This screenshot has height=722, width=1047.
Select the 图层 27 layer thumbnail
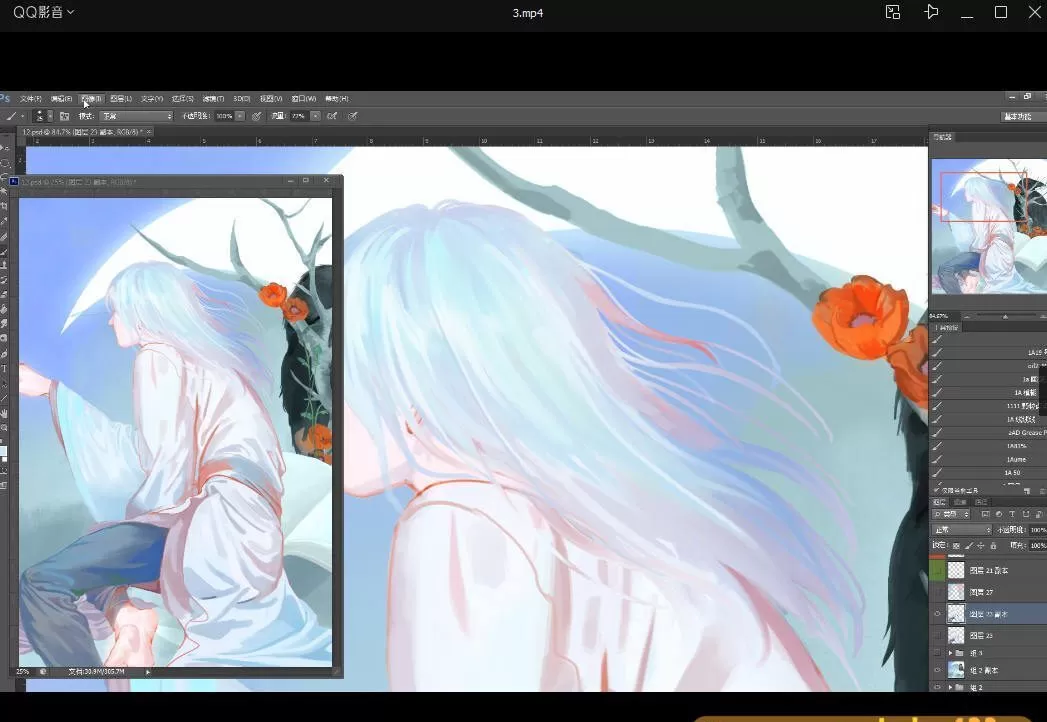point(956,592)
